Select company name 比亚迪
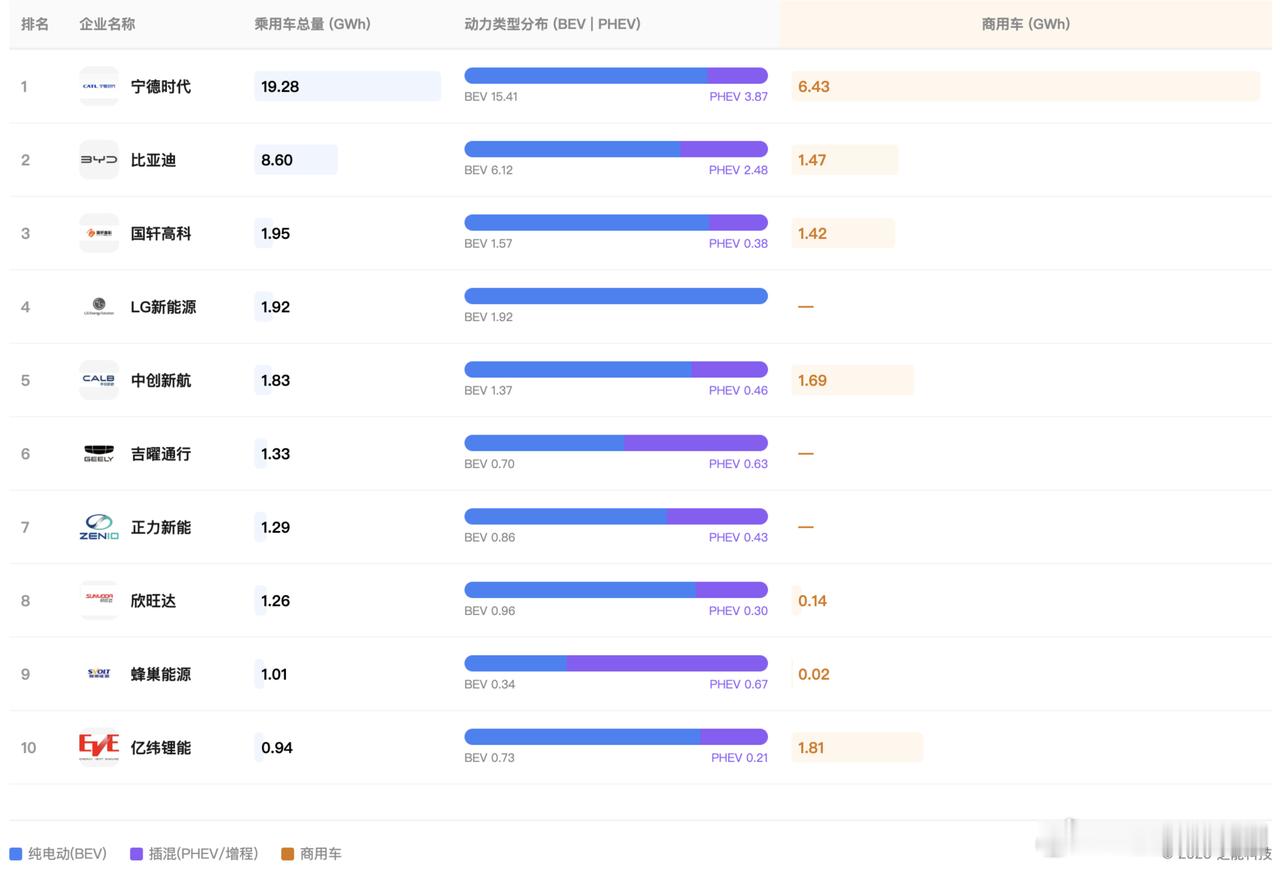 coord(154,160)
